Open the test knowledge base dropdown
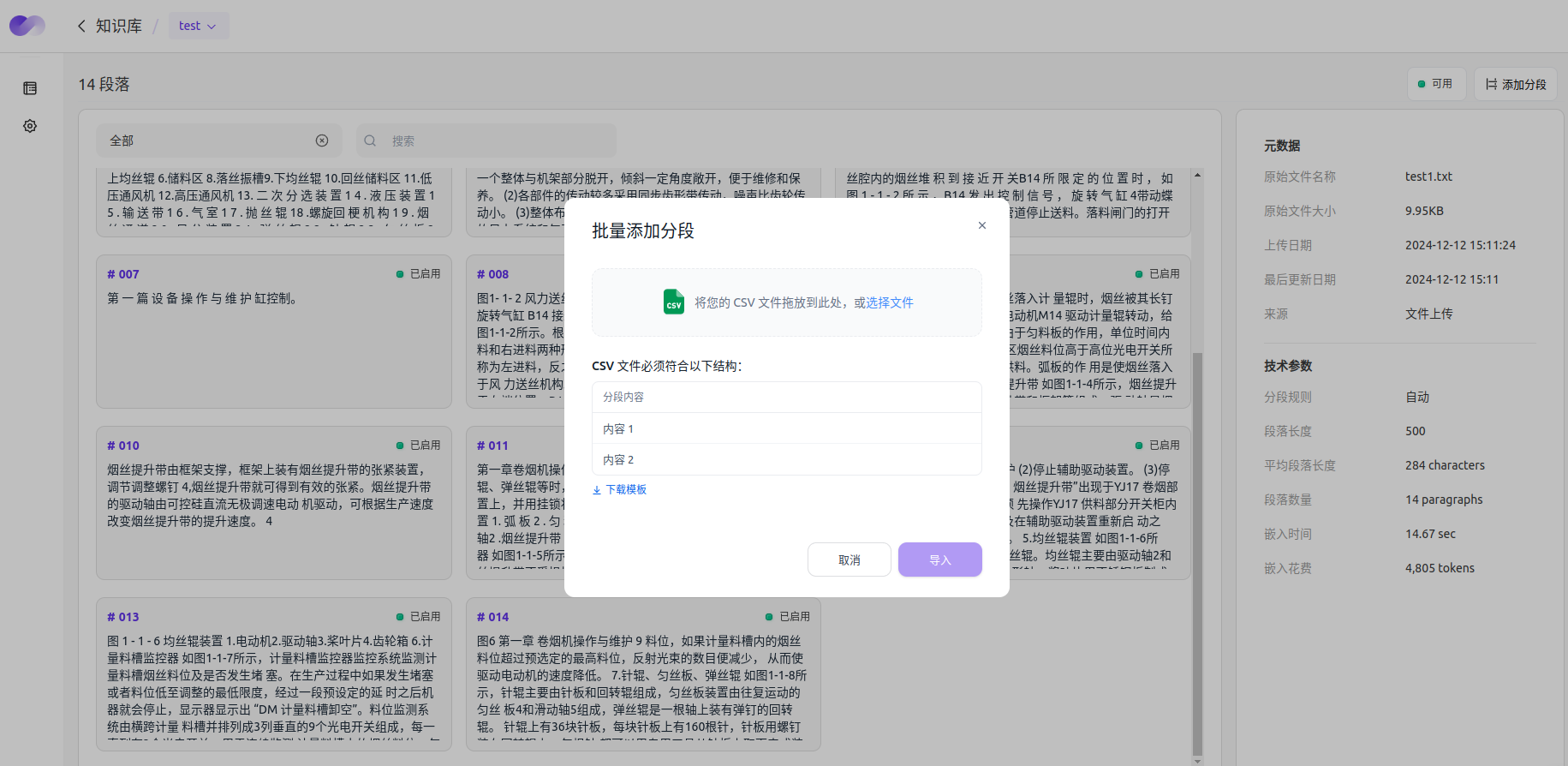The width and height of the screenshot is (1568, 766). [x=198, y=26]
